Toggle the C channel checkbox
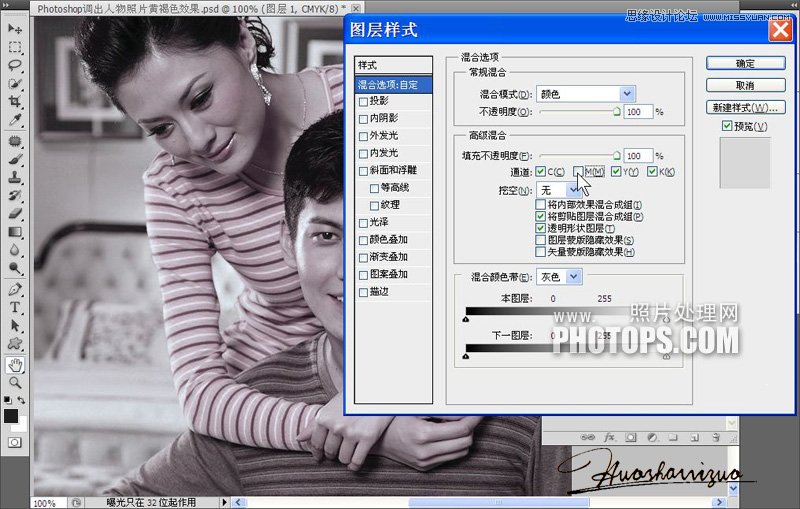 pos(540,171)
